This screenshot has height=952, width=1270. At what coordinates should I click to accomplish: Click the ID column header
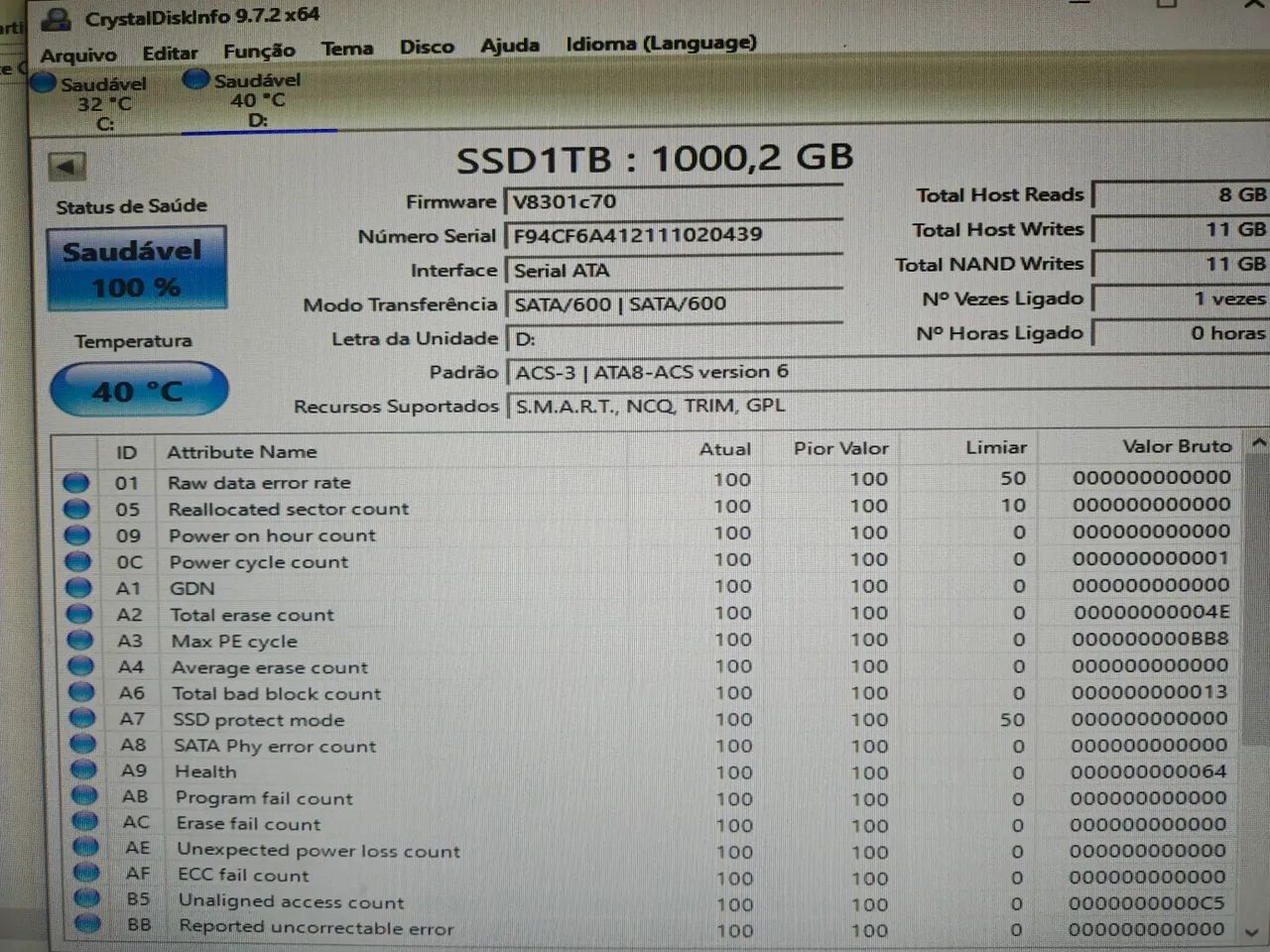pyautogui.click(x=126, y=452)
